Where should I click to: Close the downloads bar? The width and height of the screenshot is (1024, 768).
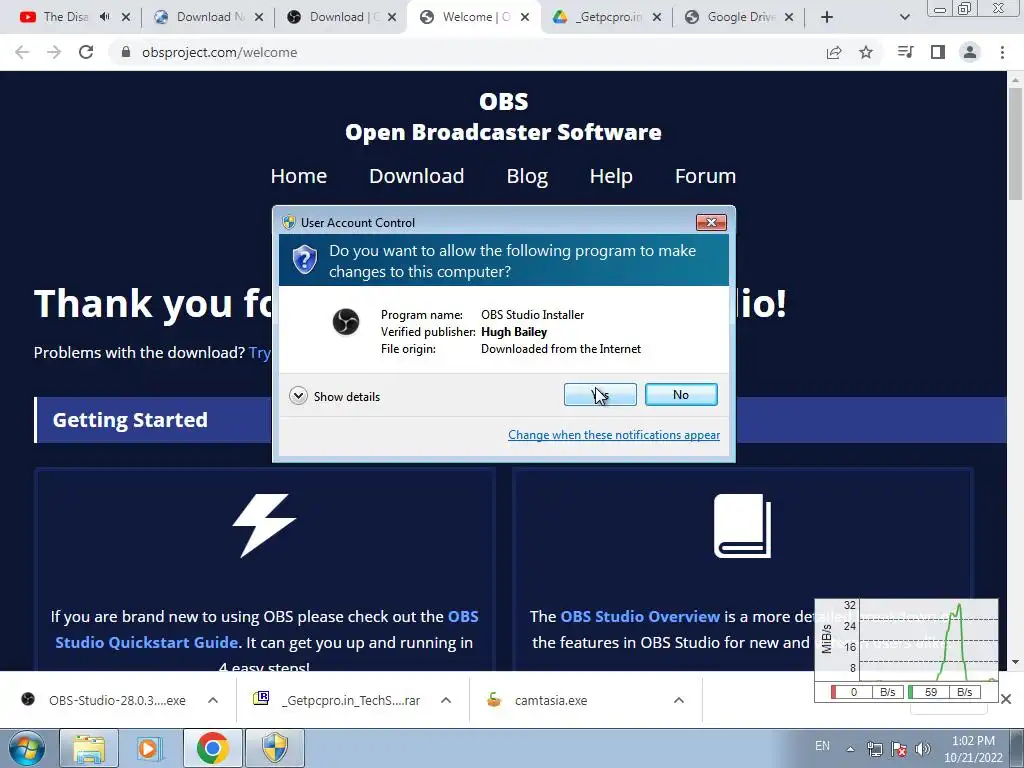pos(1006,699)
